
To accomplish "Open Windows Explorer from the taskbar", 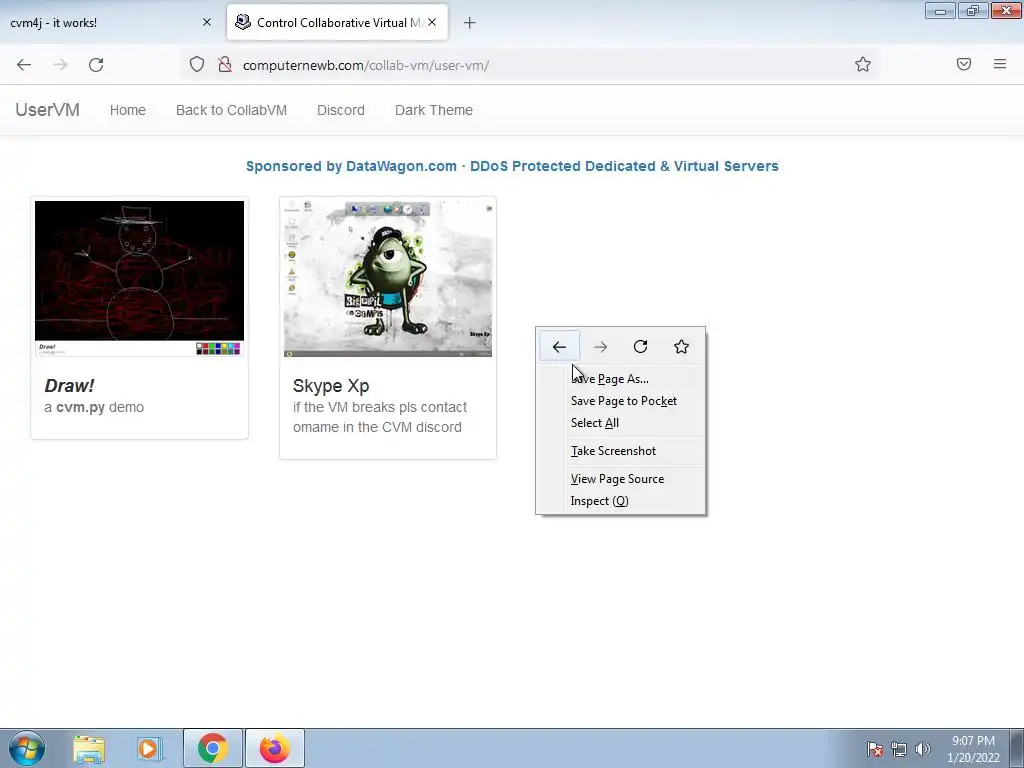I will pos(89,749).
